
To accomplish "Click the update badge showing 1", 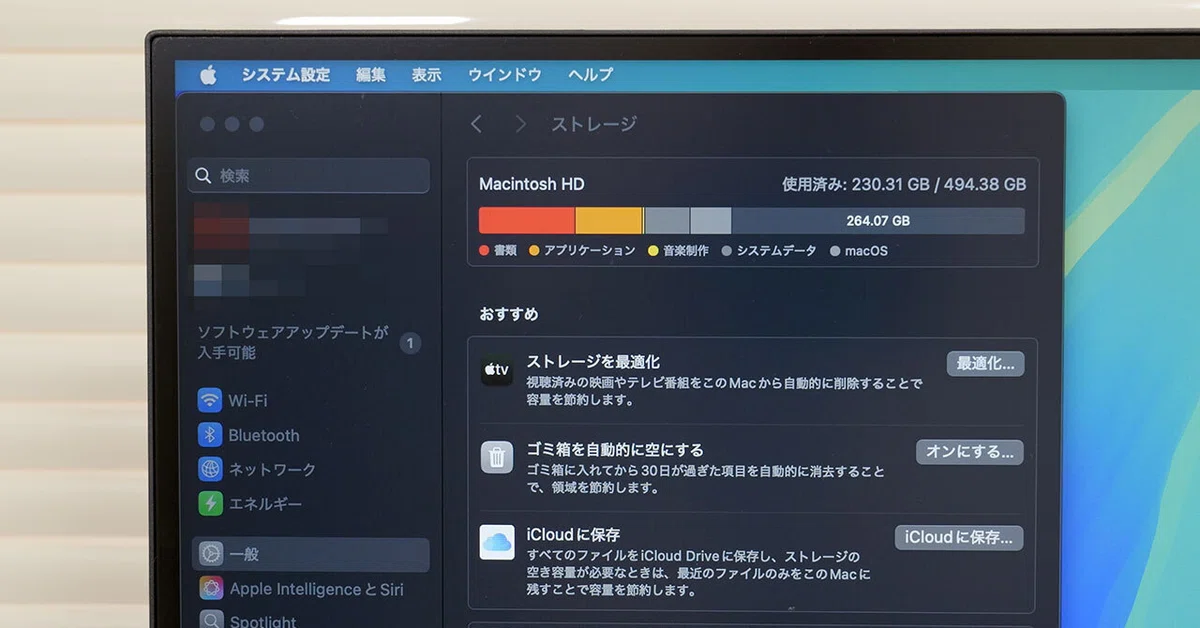I will (409, 344).
